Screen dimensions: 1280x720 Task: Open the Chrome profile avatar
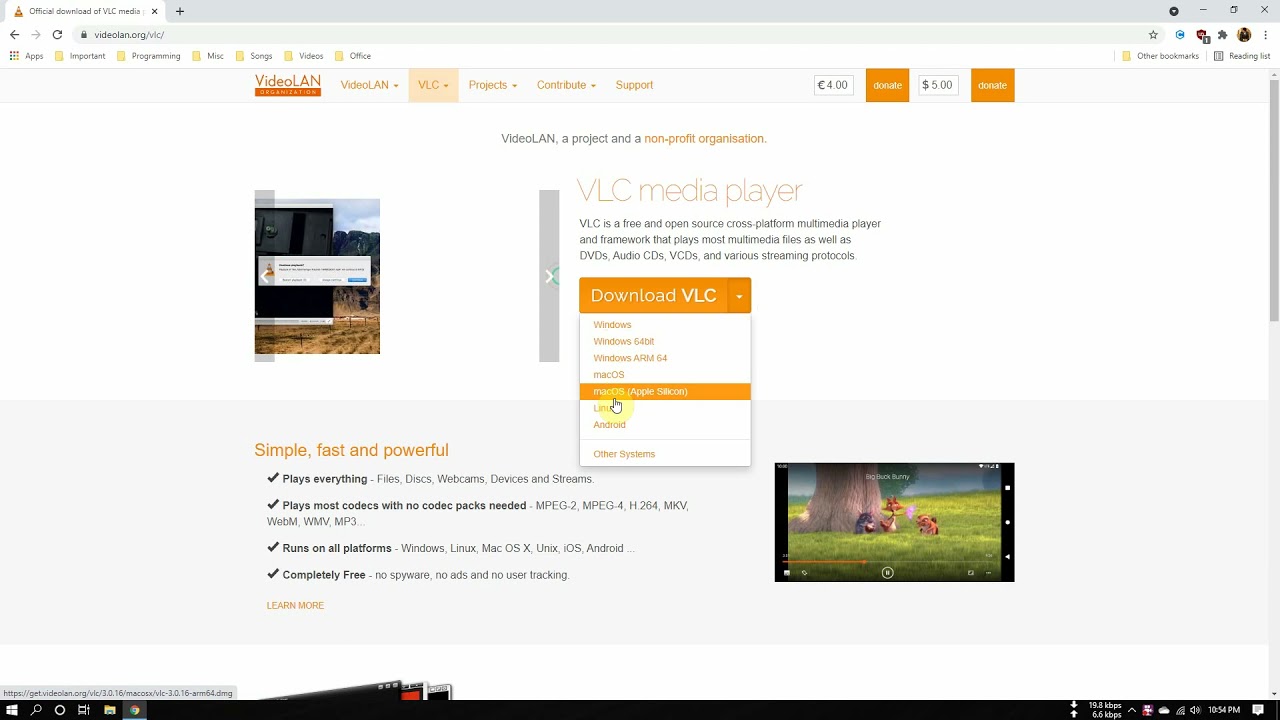(x=1244, y=34)
